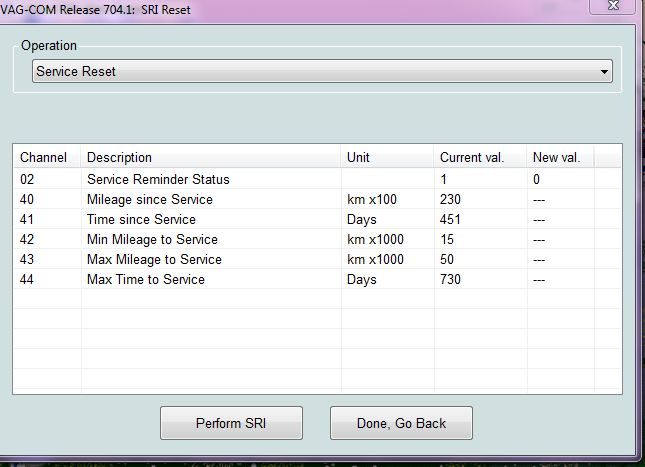Select the Max Time to Service row

point(145,280)
